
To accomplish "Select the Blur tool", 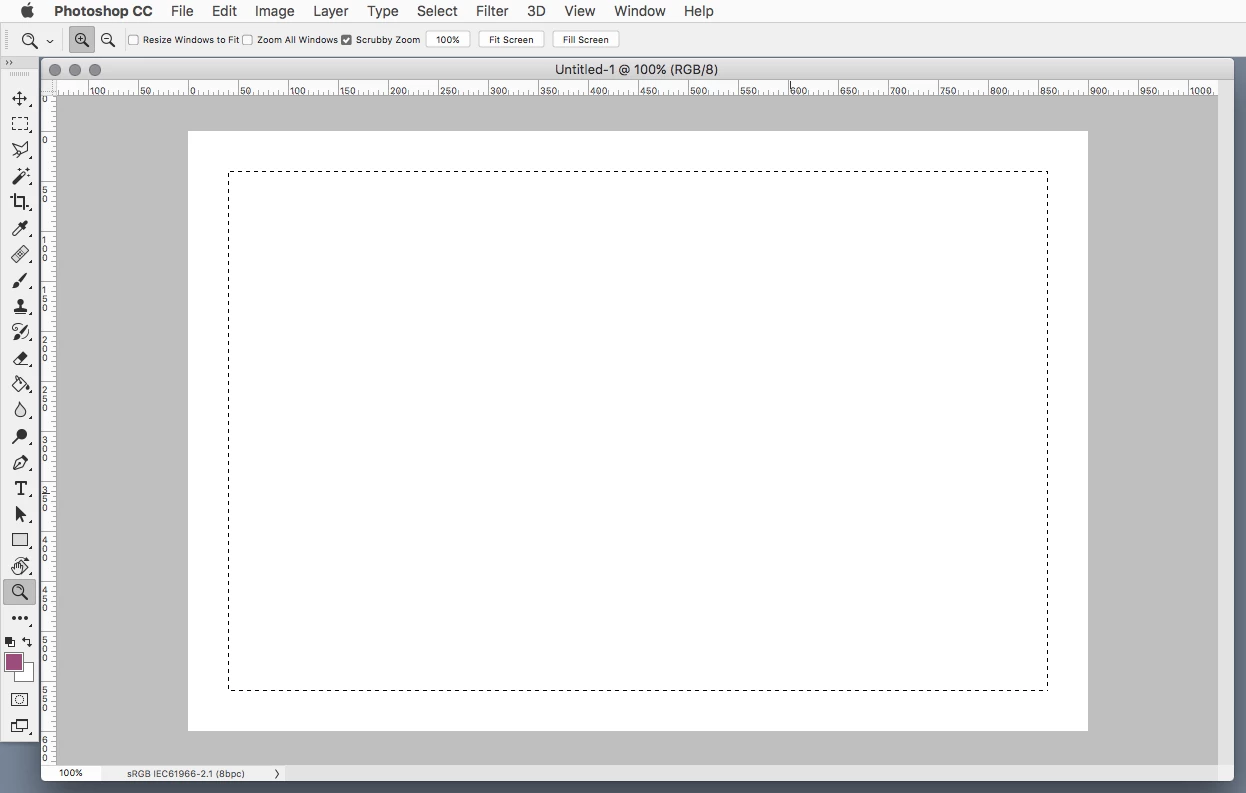I will coord(19,410).
